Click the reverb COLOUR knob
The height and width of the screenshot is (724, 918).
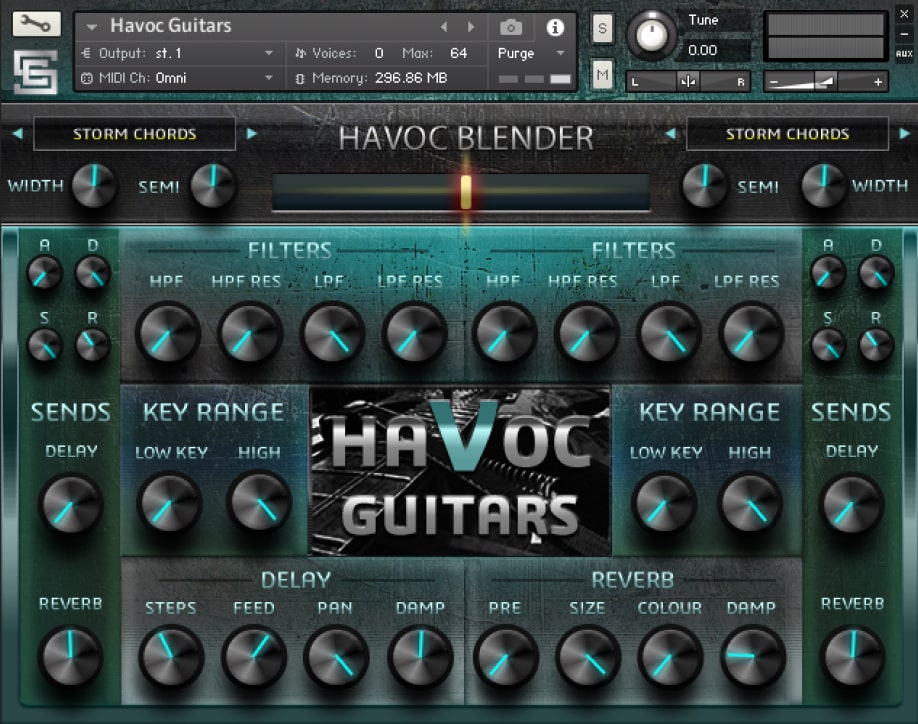pos(670,656)
